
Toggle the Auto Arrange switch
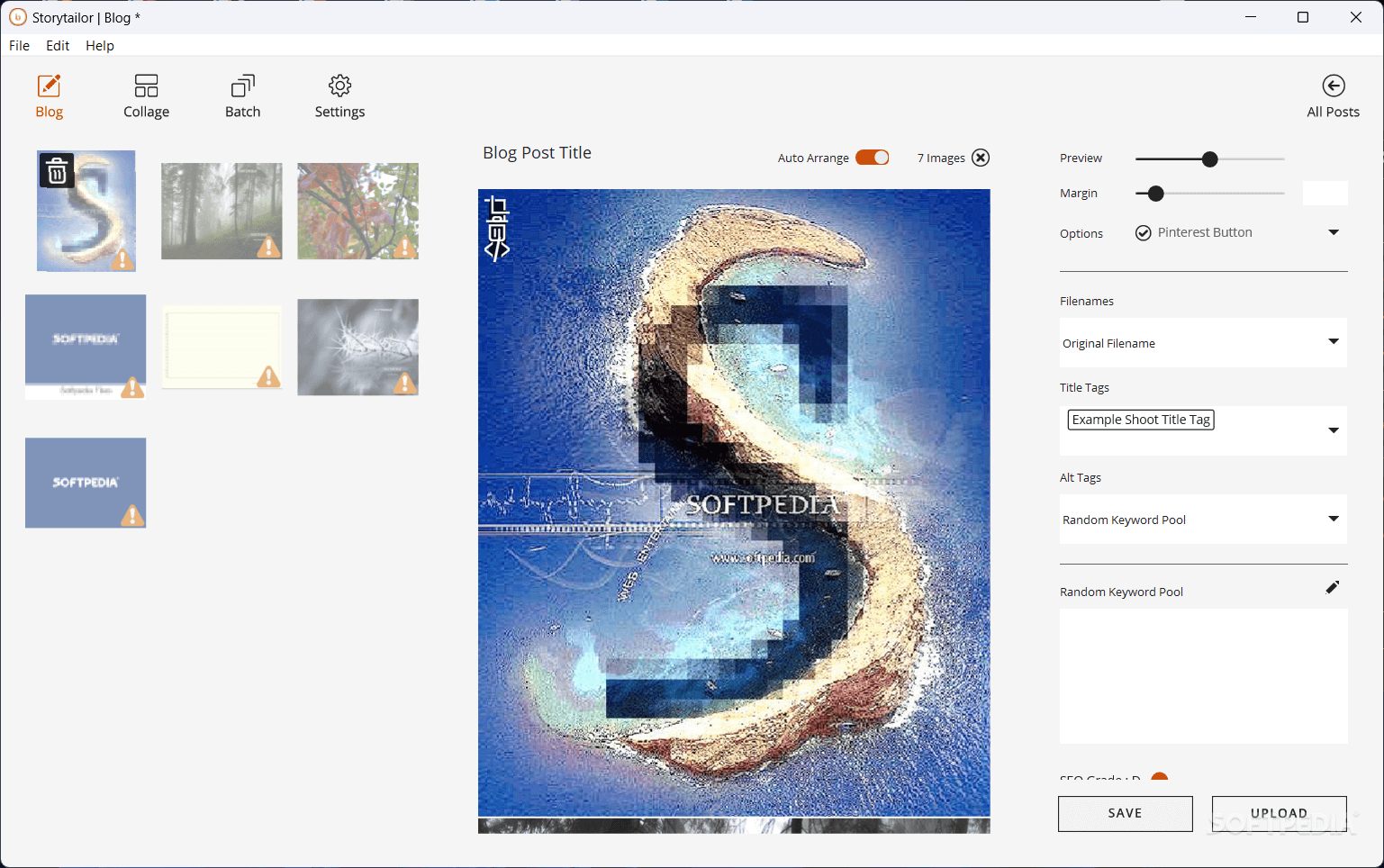coord(872,158)
